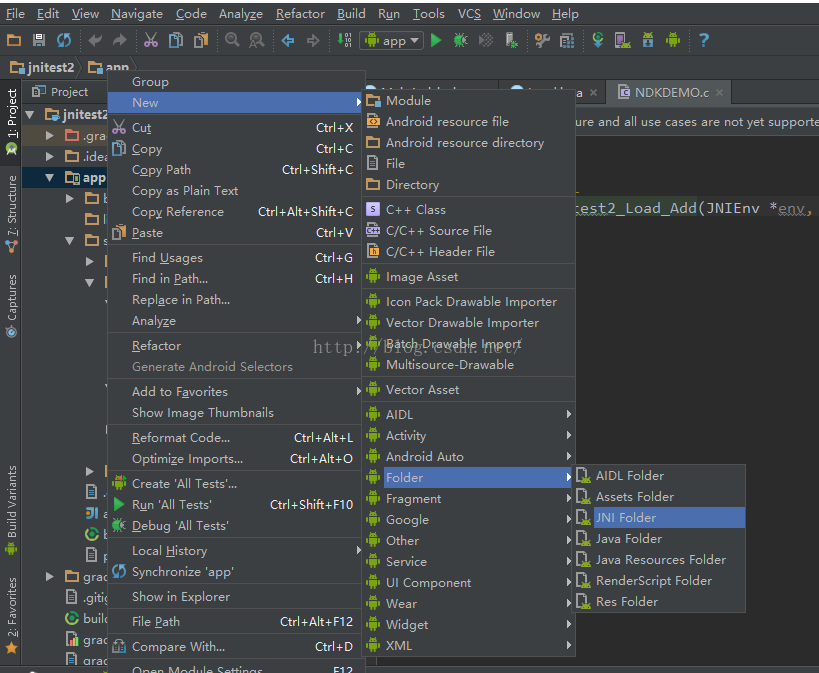Select Assets Folder from Folder submenu

pyautogui.click(x=634, y=496)
